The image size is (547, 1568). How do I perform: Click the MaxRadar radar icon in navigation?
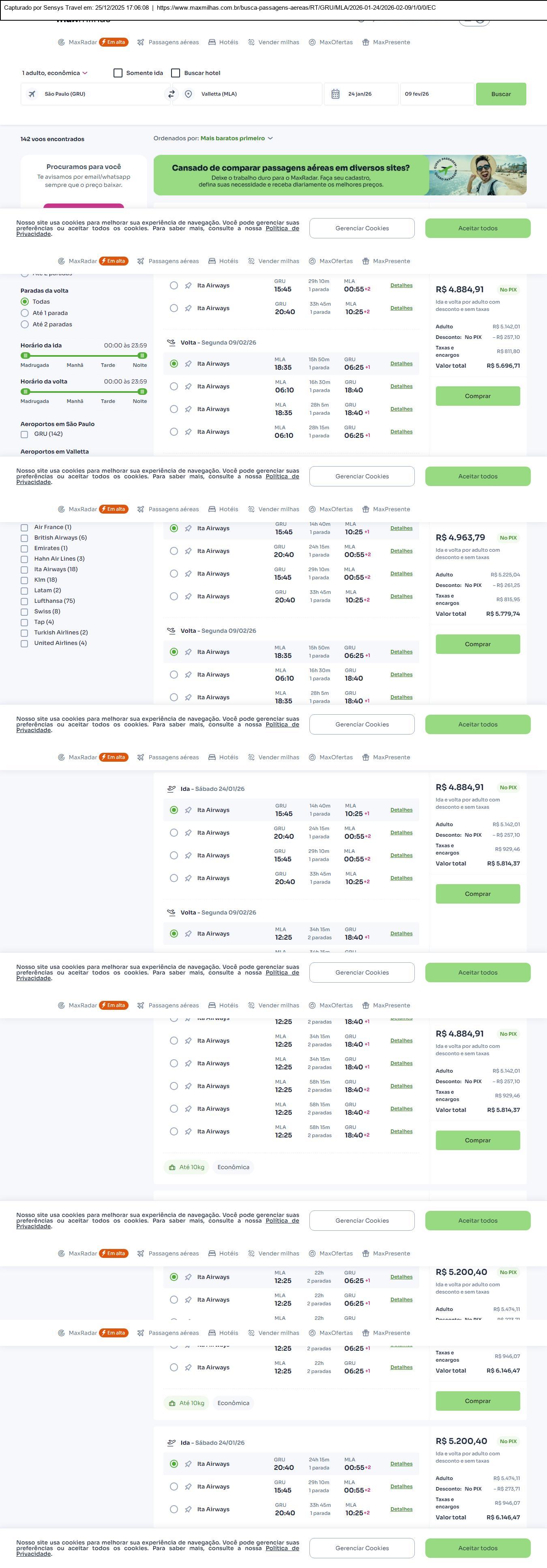pyautogui.click(x=61, y=43)
